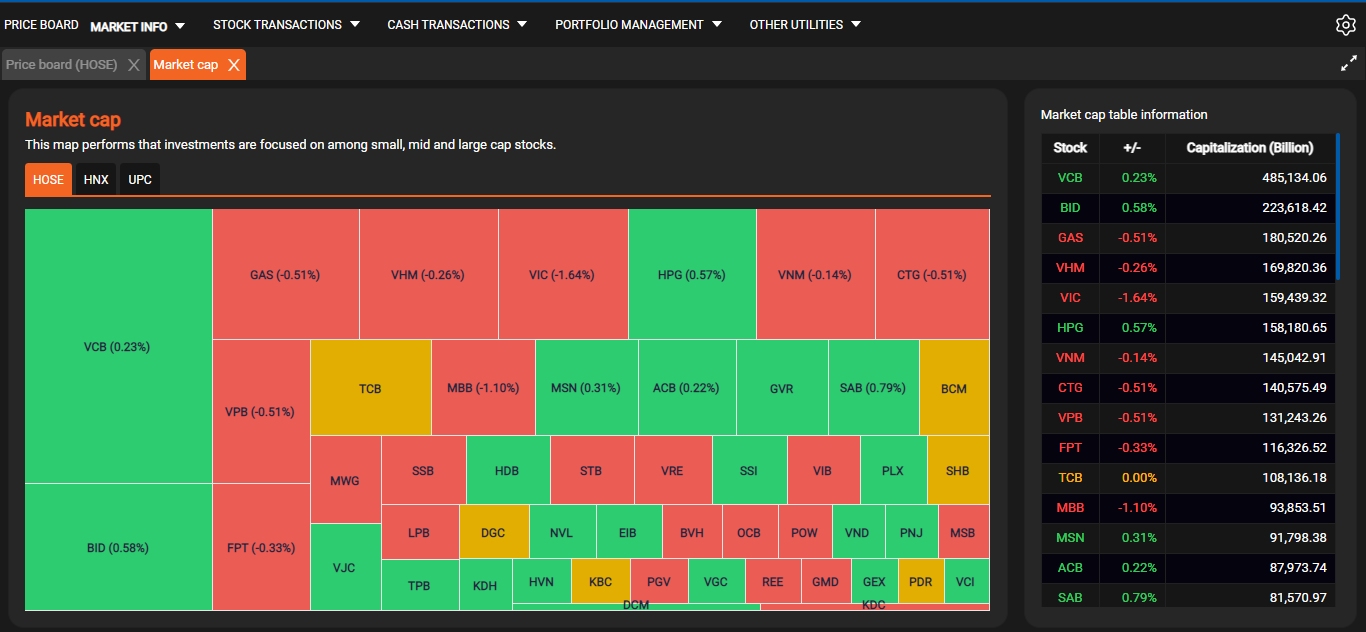Expand the Market Info dropdown menu
The width and height of the screenshot is (1366, 632).
click(180, 26)
